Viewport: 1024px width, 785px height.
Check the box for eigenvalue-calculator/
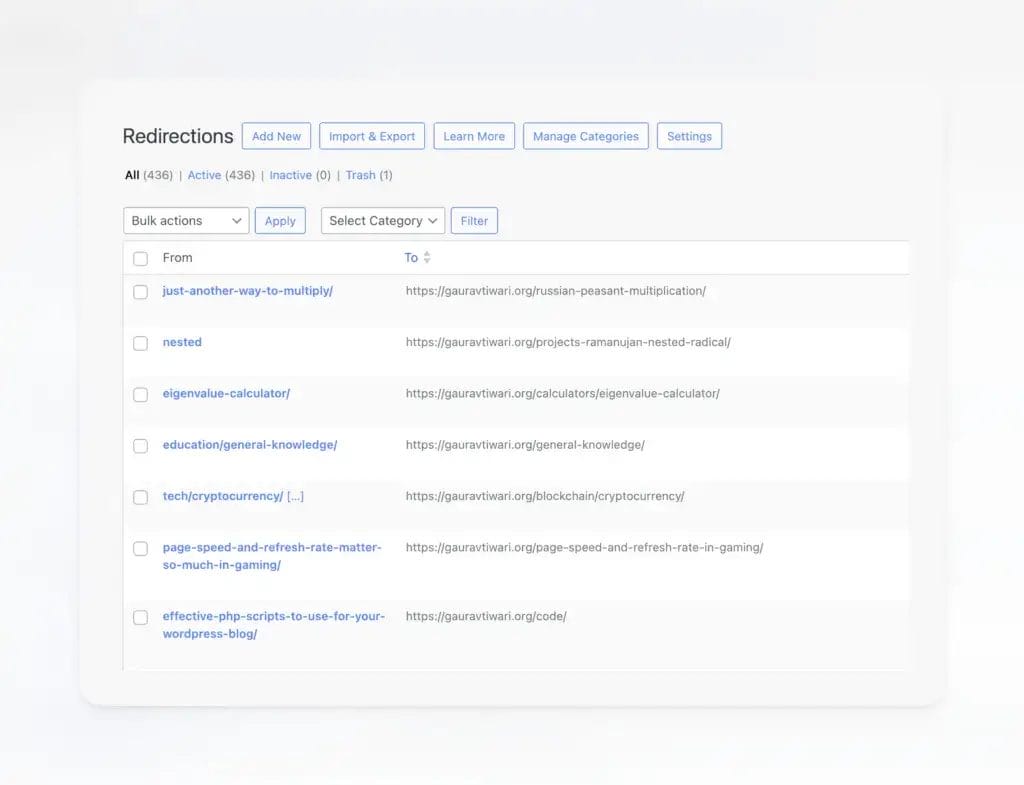tap(140, 394)
